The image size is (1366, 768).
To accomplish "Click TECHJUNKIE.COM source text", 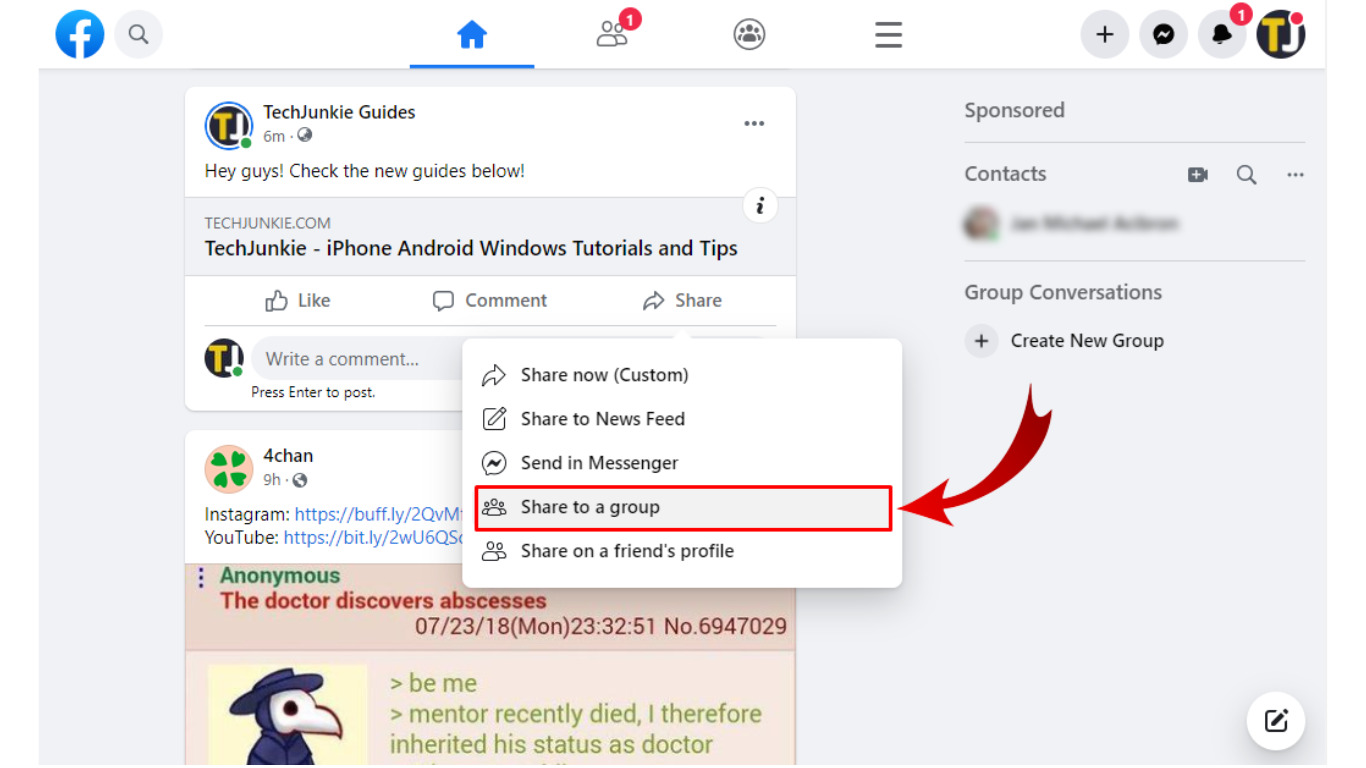I will tap(267, 223).
